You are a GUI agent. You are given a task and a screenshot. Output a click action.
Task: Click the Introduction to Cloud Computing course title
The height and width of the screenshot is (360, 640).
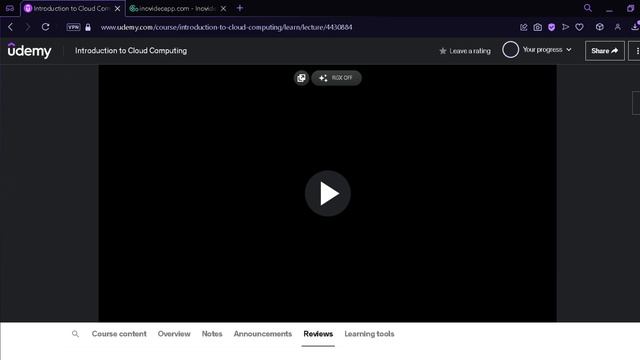tap(131, 51)
